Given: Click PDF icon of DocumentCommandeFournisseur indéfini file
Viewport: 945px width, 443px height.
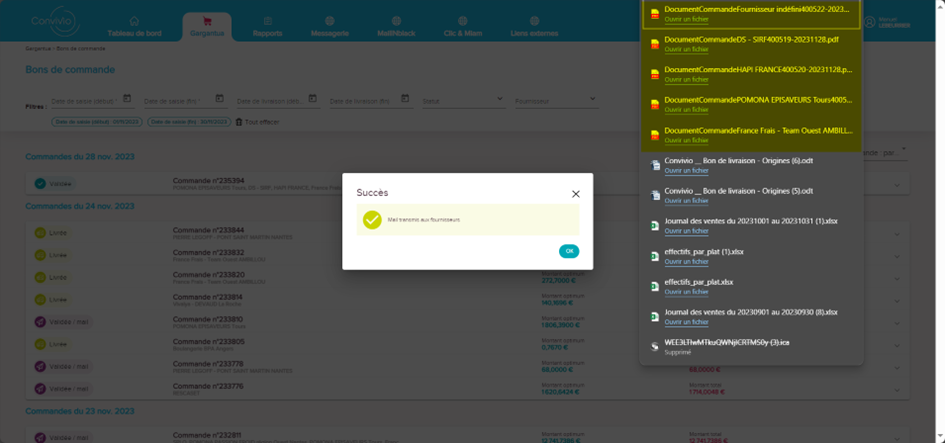Looking at the screenshot, I should click(x=654, y=14).
